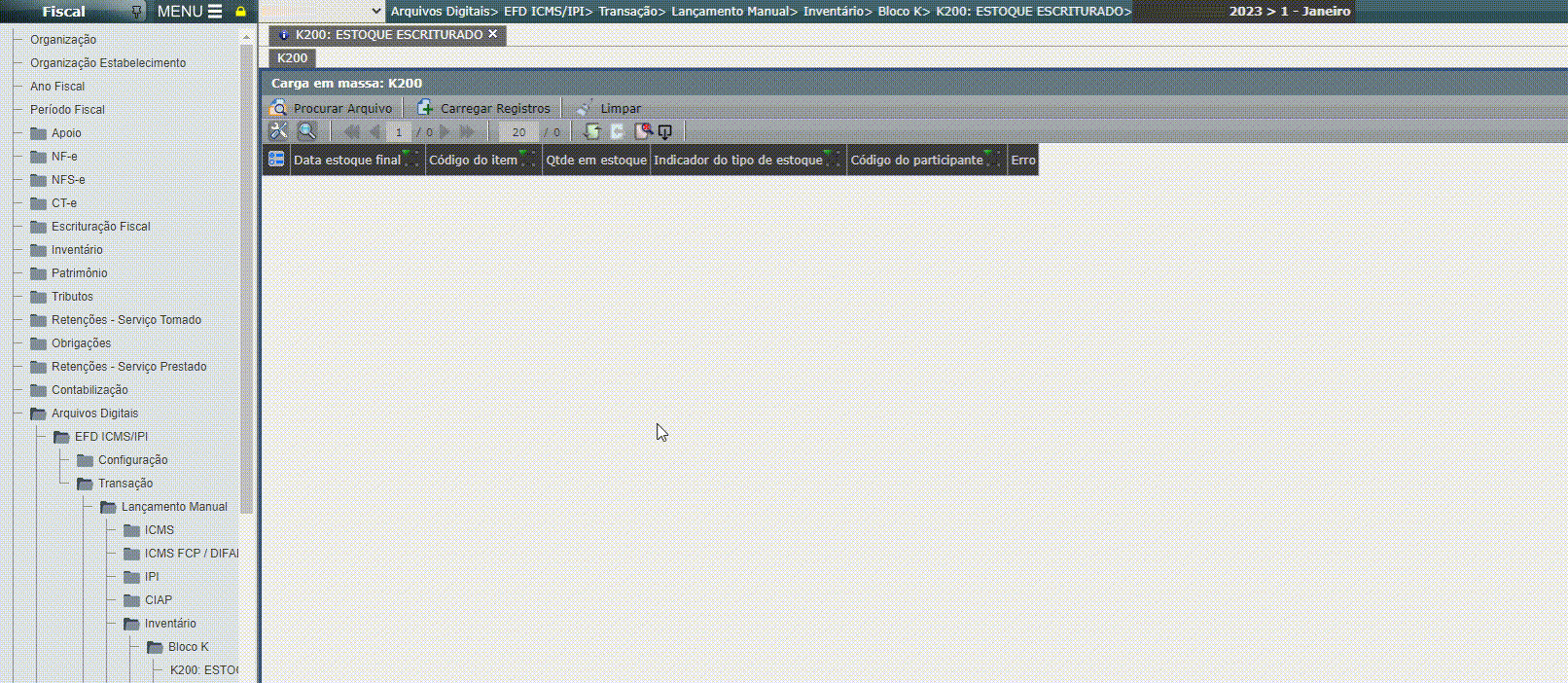The image size is (1568, 683).
Task: Click the yellow lock icon beside MENU
Action: 240,12
